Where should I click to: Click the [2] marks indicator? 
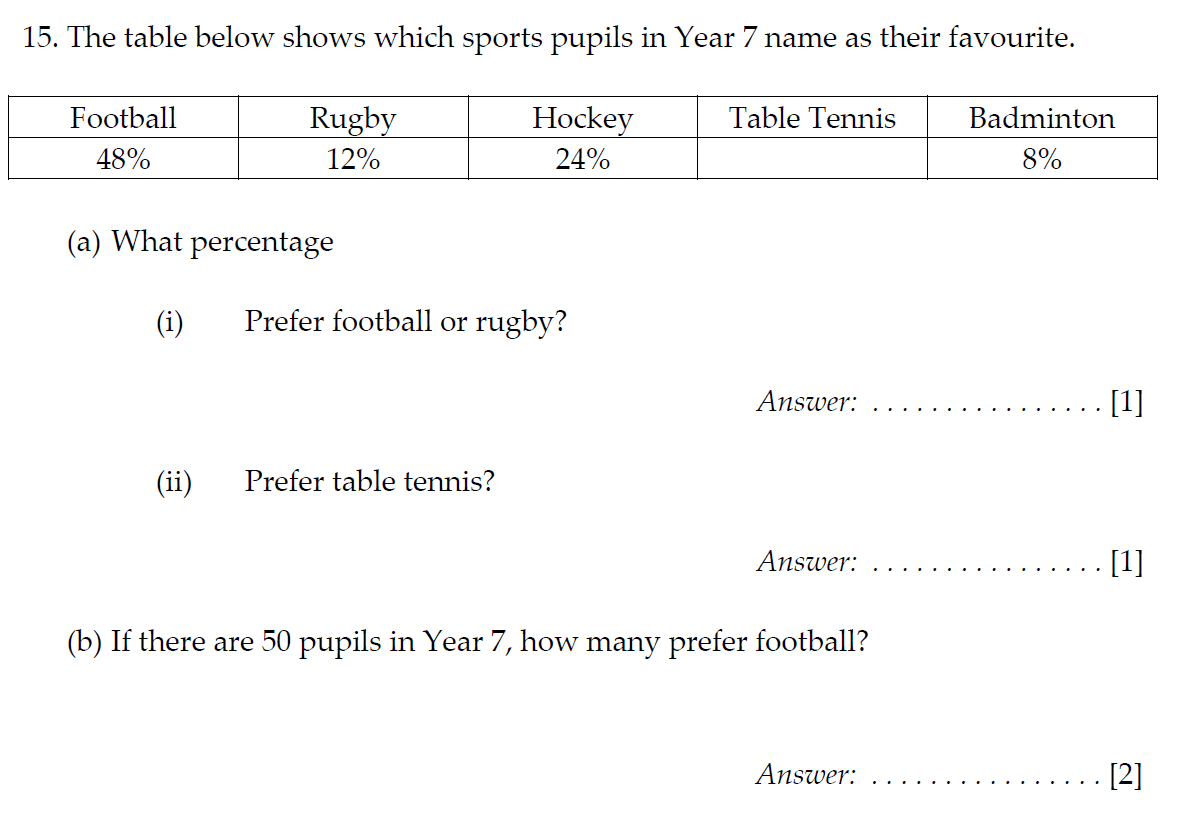point(1126,774)
